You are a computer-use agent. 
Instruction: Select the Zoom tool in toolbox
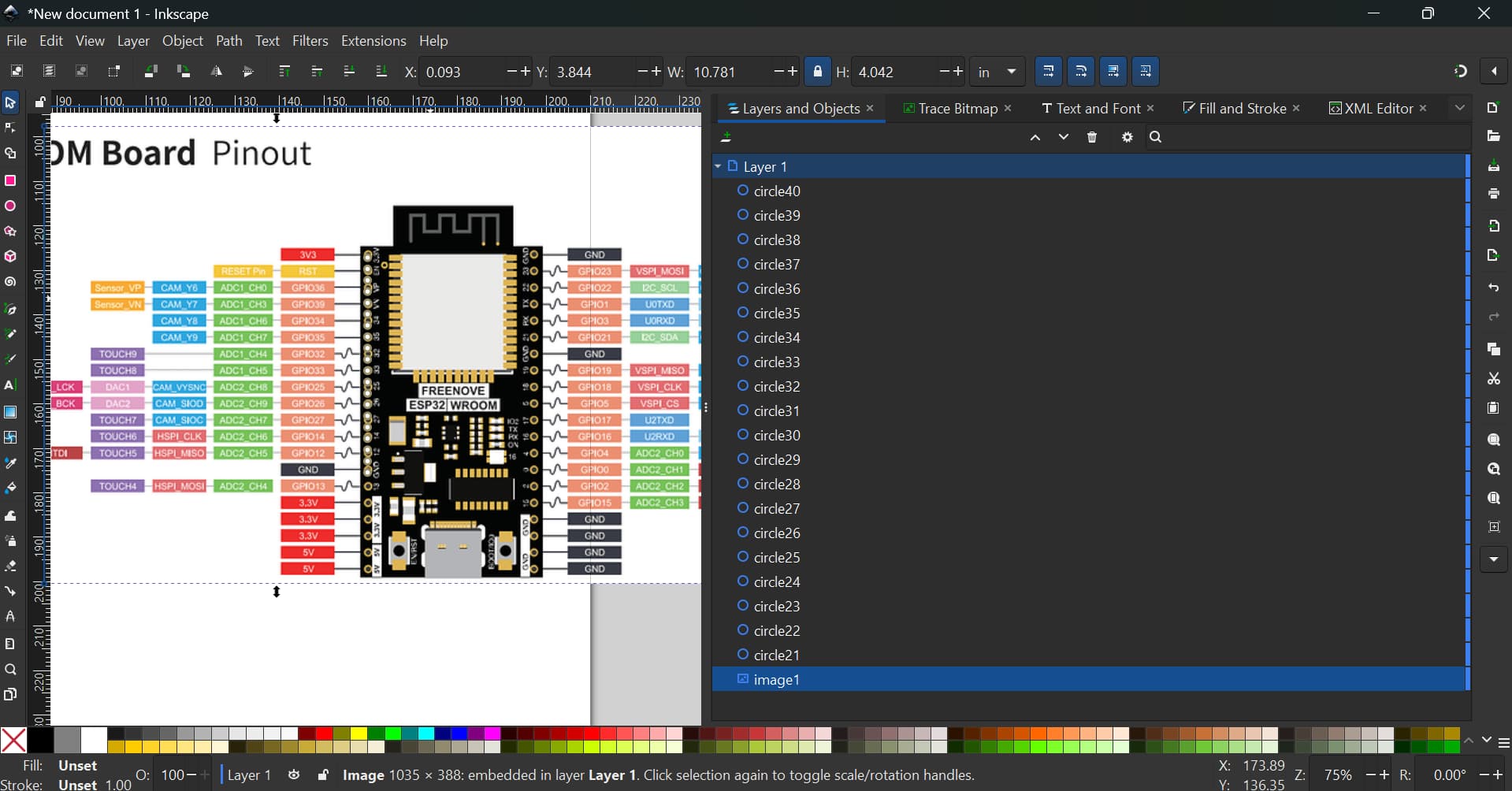[10, 670]
